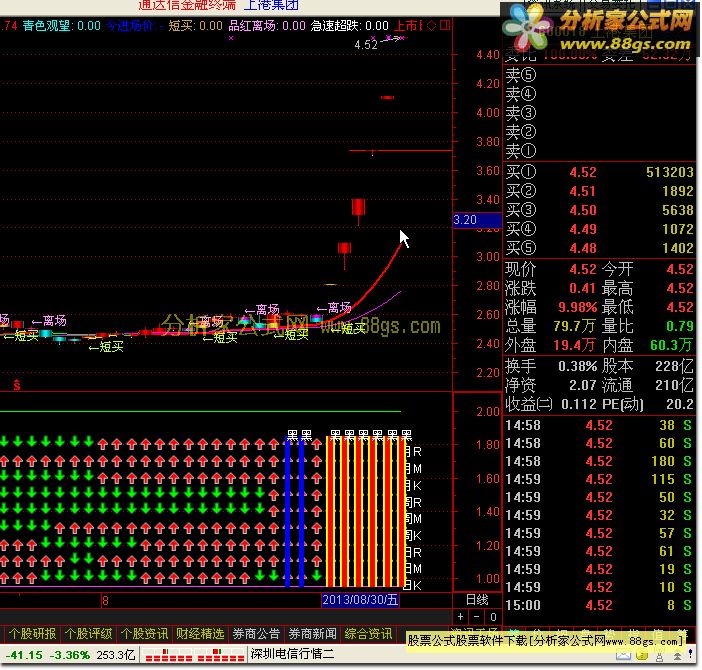Click the person icon in status bar
The image size is (702, 670).
pos(659,656)
